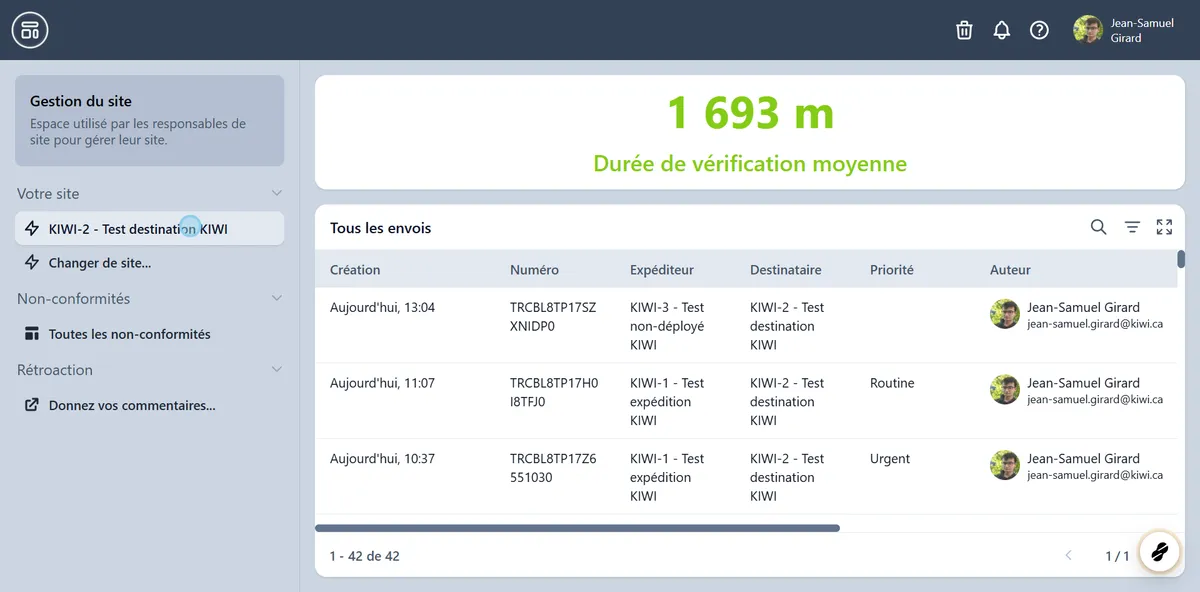Open Toutes les non-conformités
Screen dimensions: 1200x592
(130, 333)
